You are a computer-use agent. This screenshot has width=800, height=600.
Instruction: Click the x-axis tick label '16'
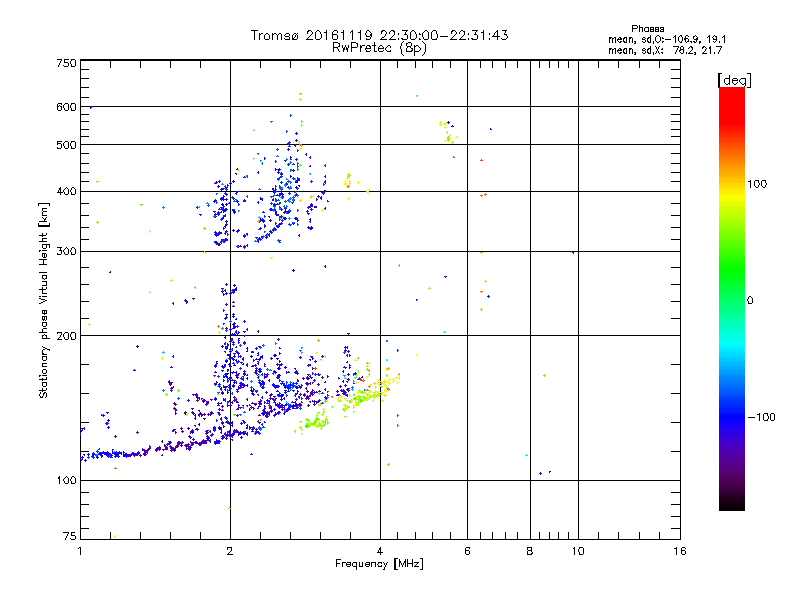coord(680,551)
